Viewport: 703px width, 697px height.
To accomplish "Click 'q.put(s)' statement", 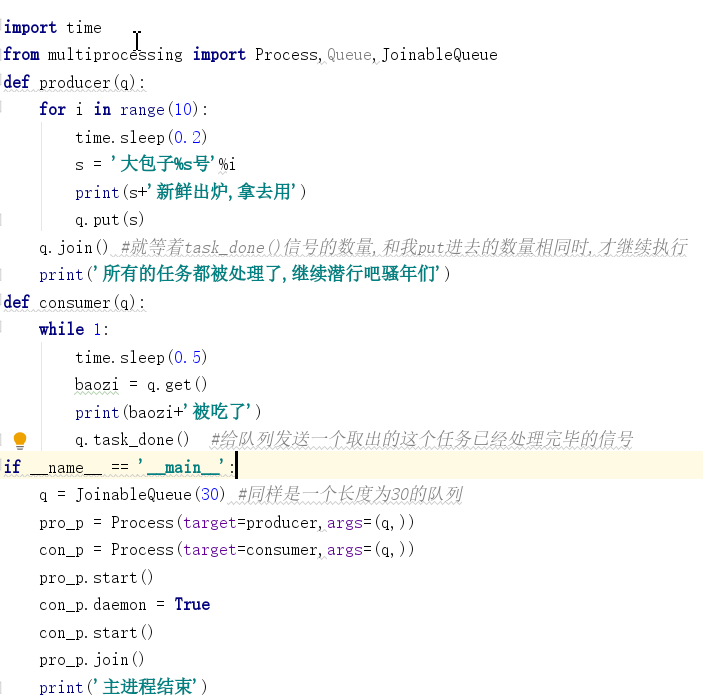I will pos(109,220).
